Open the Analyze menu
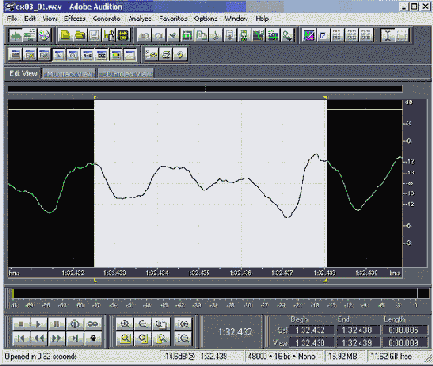Image resolution: width=433 pixels, height=366 pixels. tap(140, 19)
